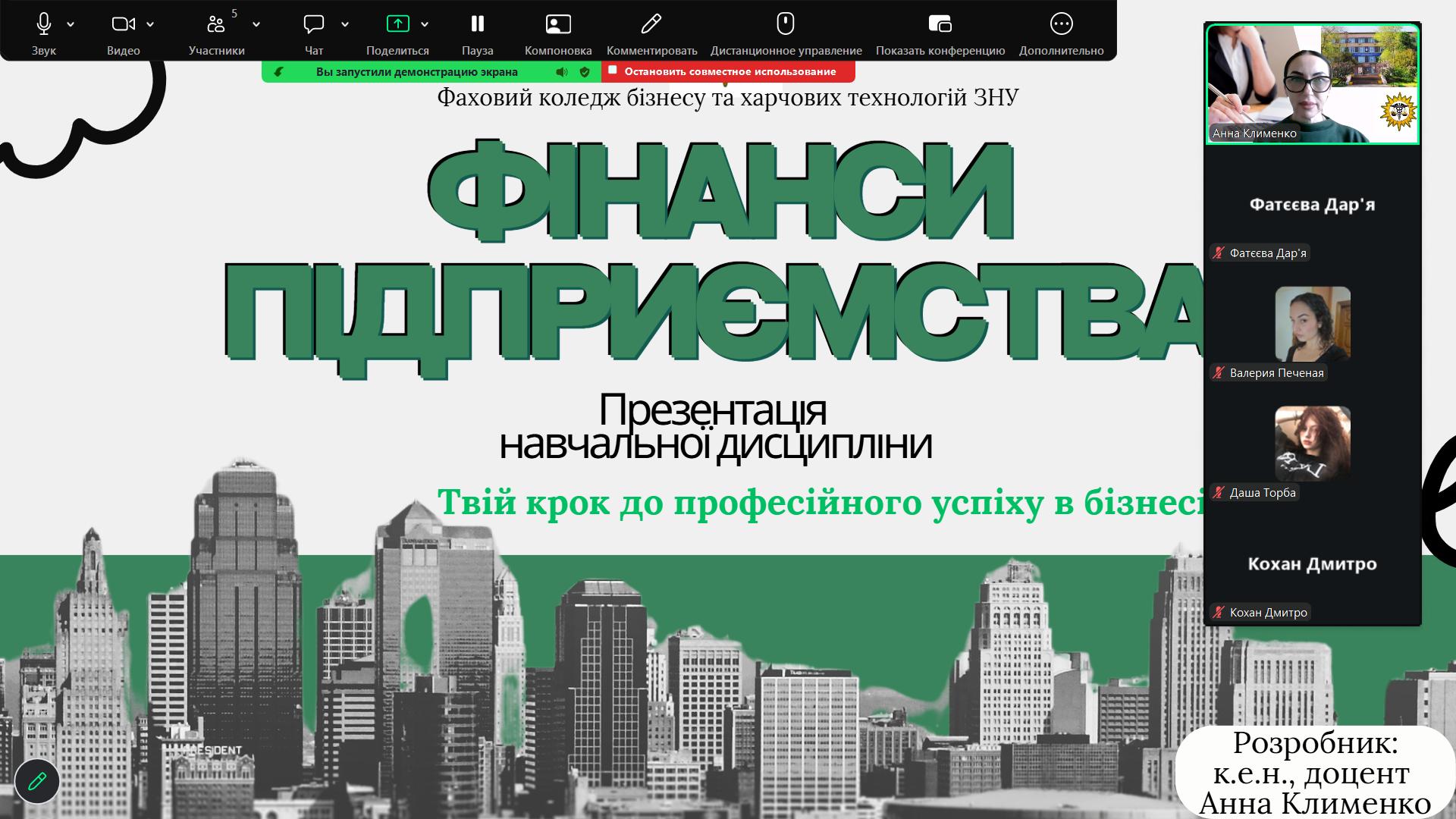Open the Компоновка layout options
The height and width of the screenshot is (819, 1456).
coord(558,24)
